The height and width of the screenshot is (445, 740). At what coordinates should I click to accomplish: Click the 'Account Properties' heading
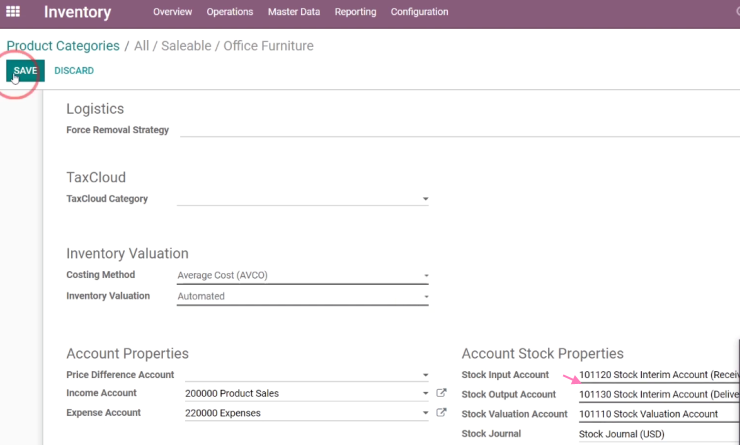pos(127,353)
